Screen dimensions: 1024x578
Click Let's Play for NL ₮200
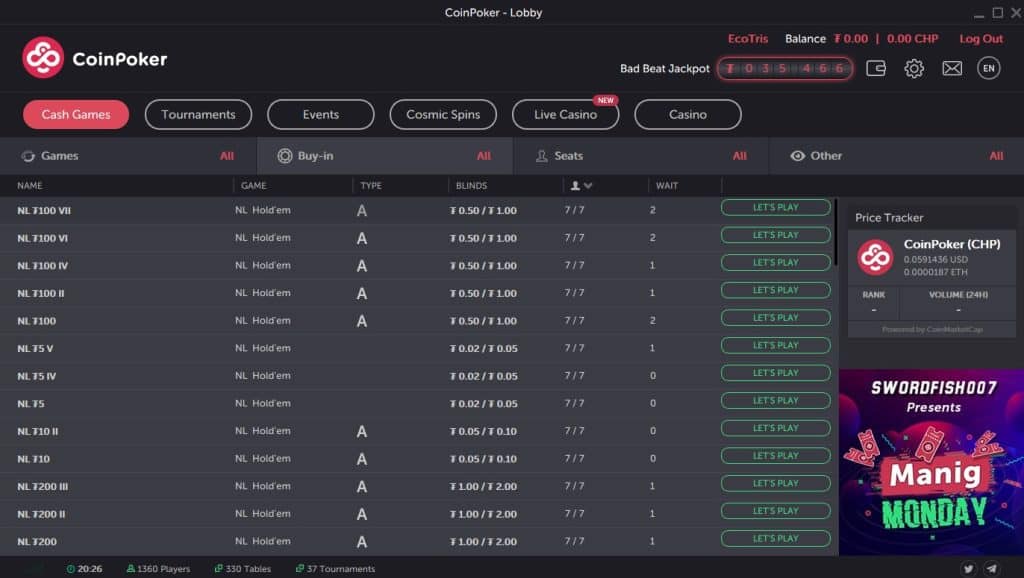[776, 539]
